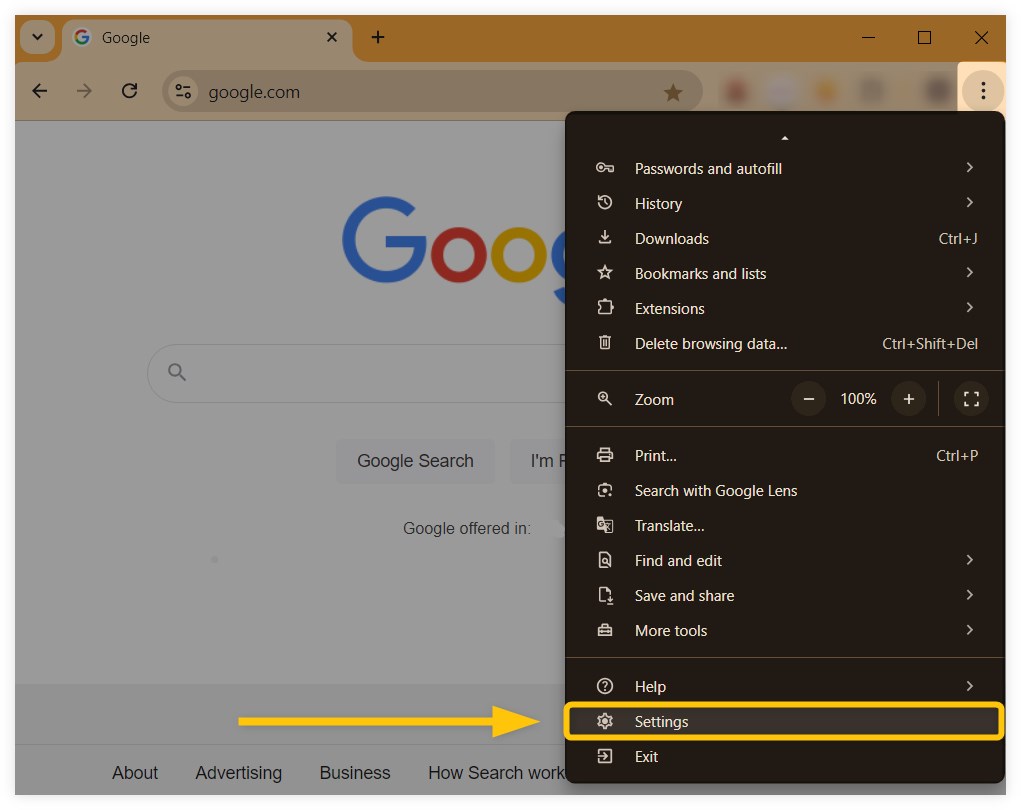Image resolution: width=1021 pixels, height=810 pixels.
Task: Click the browser back arrow
Action: 40,91
